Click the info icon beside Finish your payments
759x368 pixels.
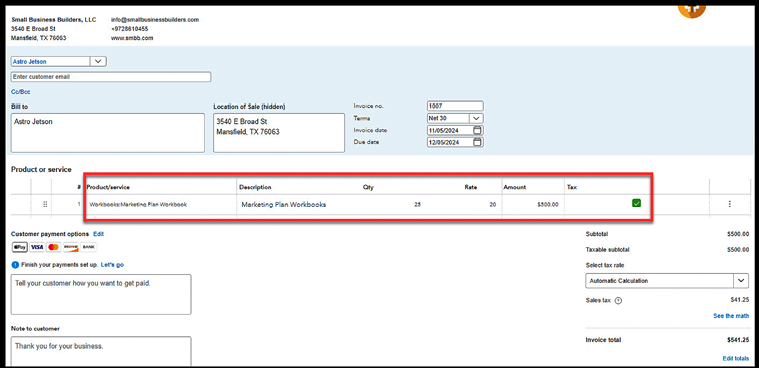tap(15, 265)
